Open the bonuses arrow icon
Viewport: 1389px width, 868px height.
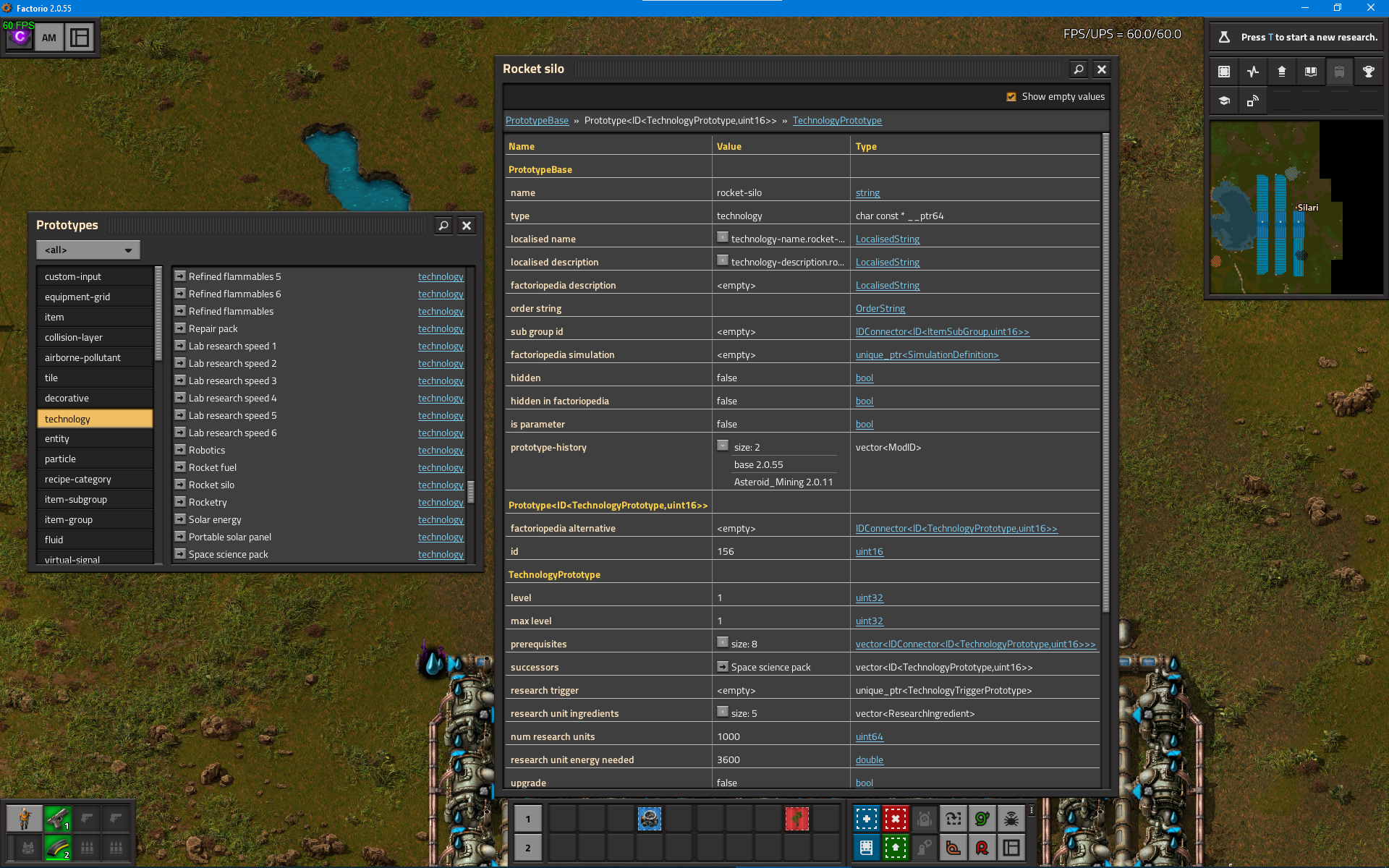[x=1282, y=72]
